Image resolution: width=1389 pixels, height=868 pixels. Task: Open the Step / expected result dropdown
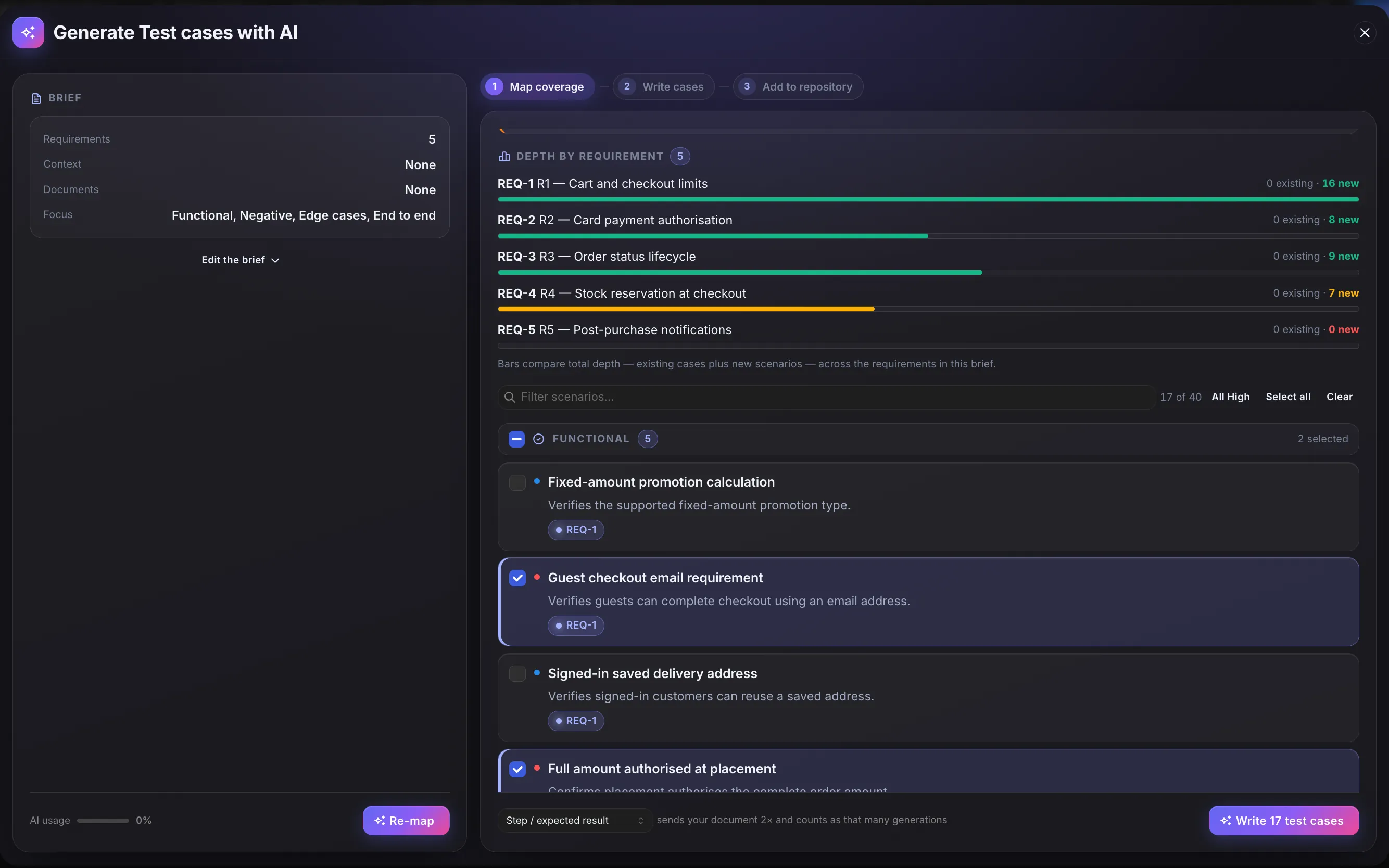pos(575,820)
